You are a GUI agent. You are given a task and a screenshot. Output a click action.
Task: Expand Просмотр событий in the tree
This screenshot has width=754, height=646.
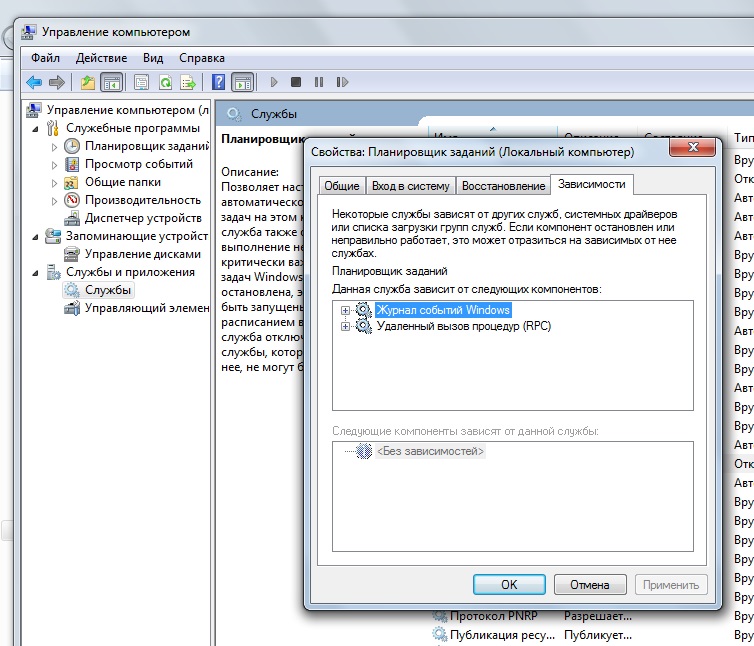[54, 165]
